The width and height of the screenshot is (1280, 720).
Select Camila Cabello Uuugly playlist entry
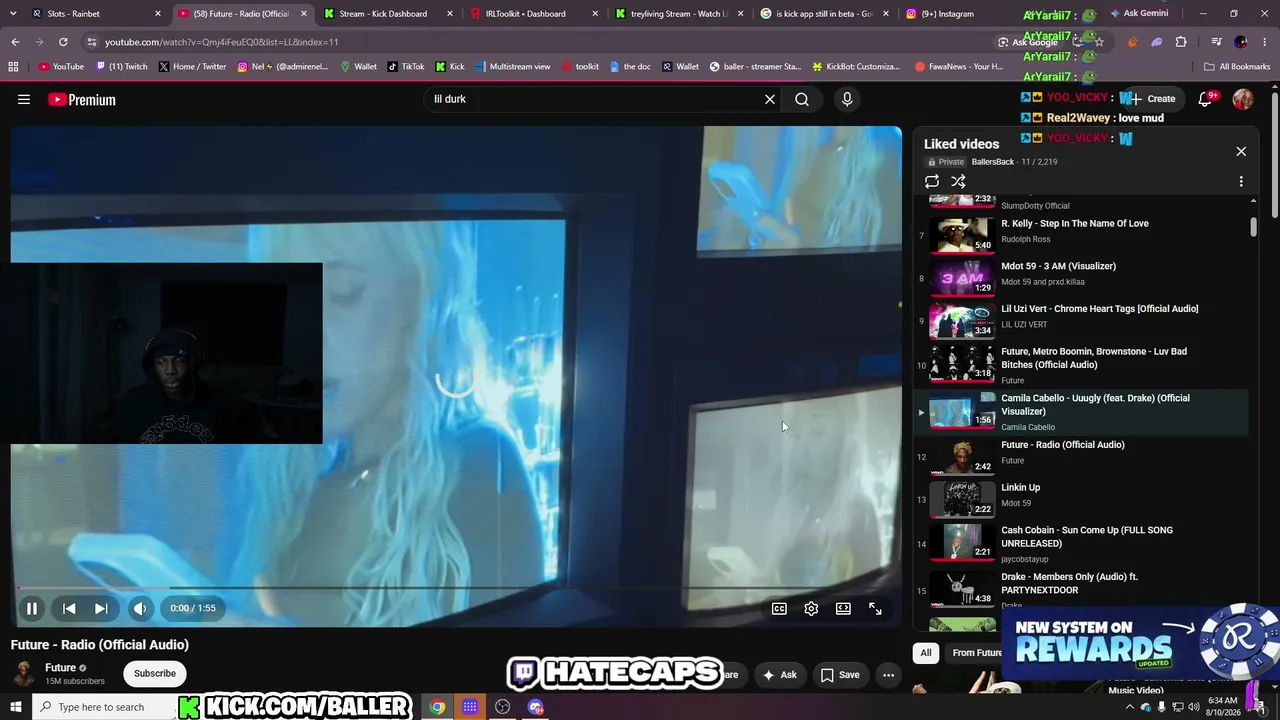coord(1082,412)
